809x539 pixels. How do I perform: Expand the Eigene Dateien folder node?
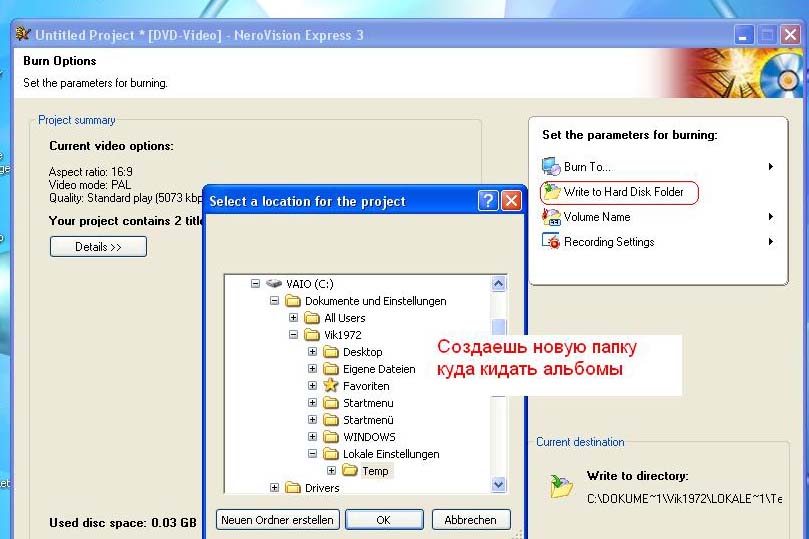tap(312, 369)
